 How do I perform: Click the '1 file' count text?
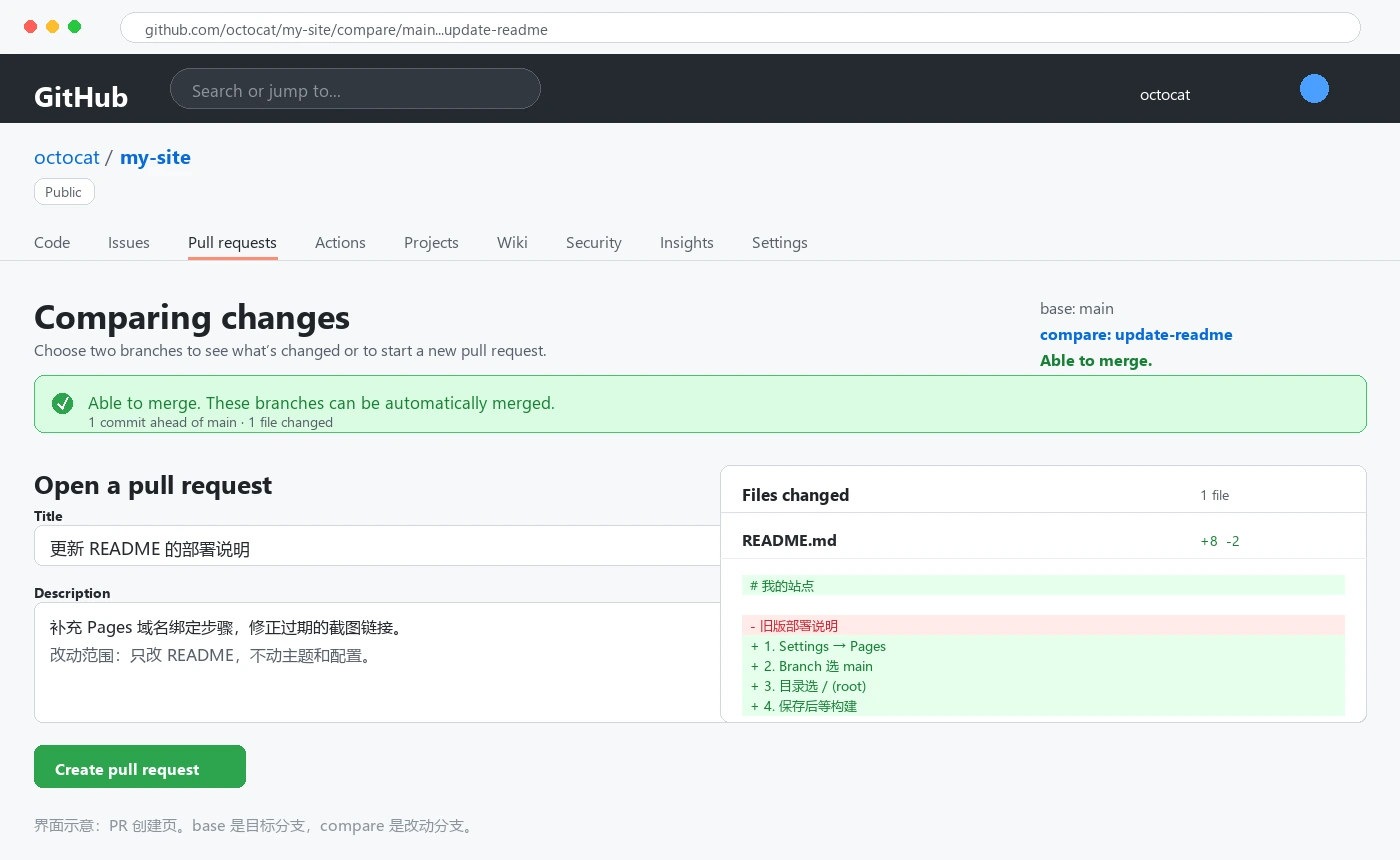[x=1215, y=495]
